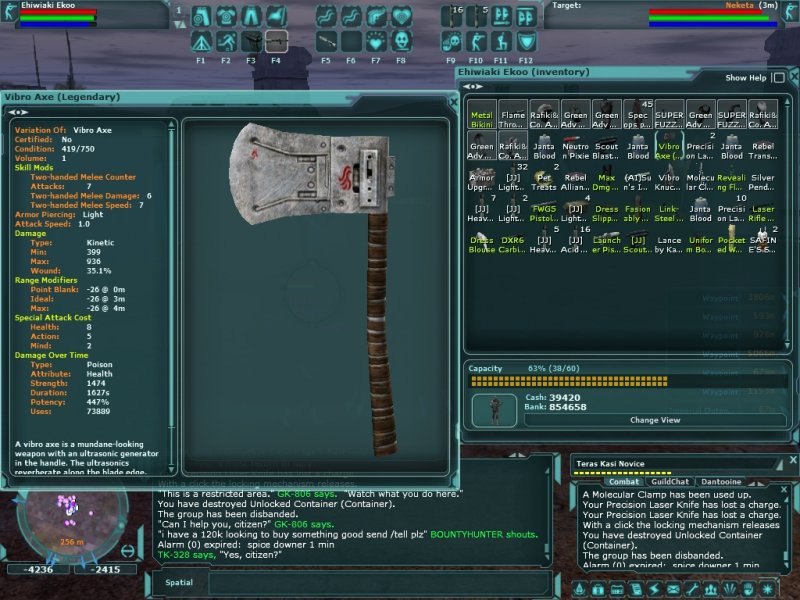
Task: Activate the shield icon in F12 slot
Action: click(526, 42)
